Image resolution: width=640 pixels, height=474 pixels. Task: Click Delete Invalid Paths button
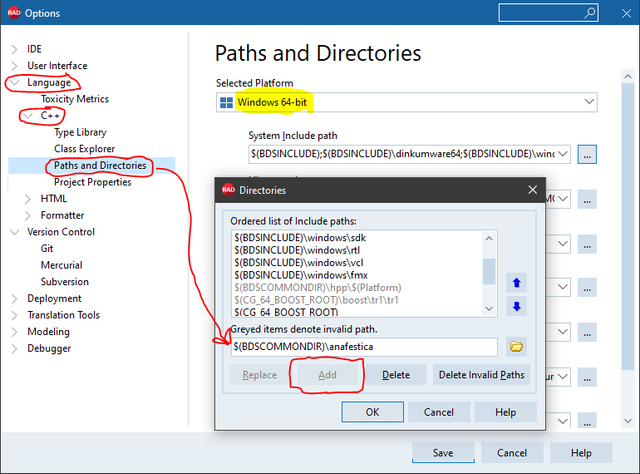click(482, 375)
